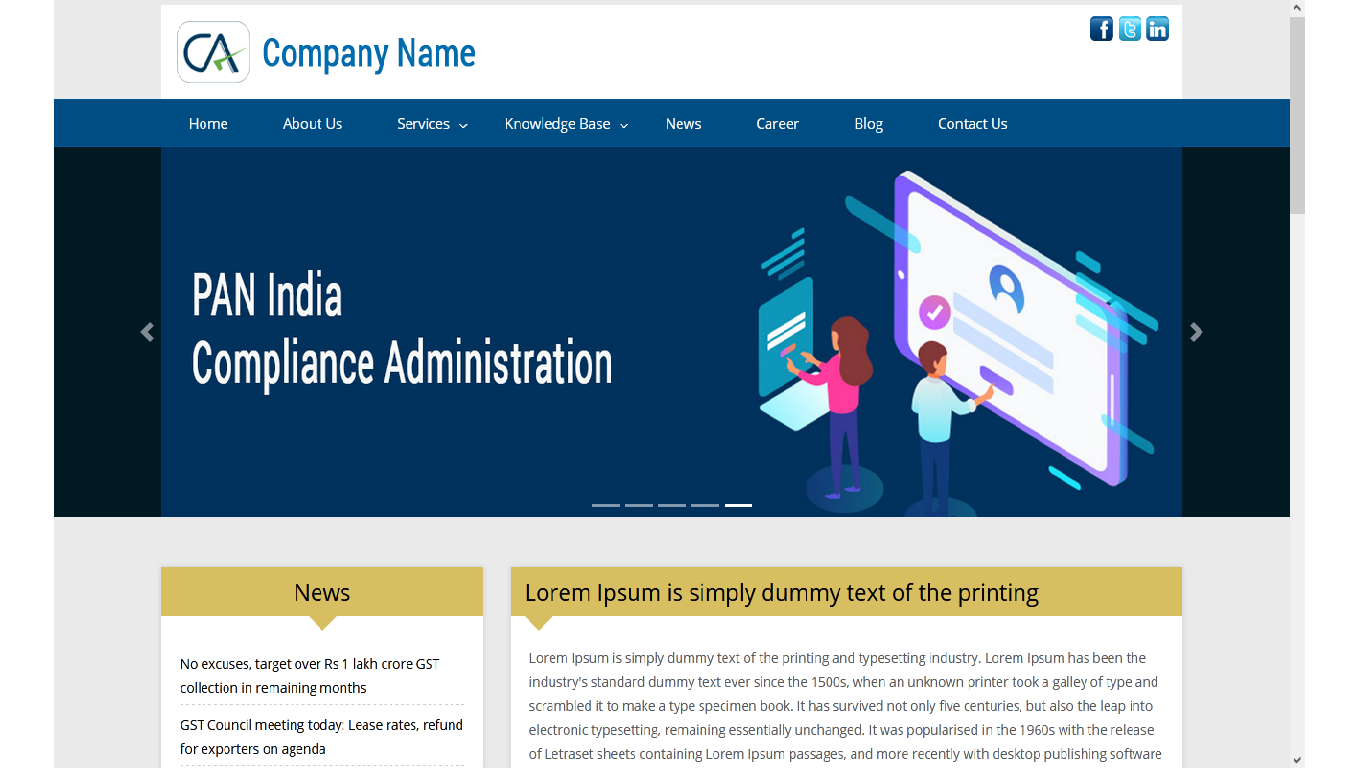Open the Contact Us page
This screenshot has width=1360, height=768.
click(x=972, y=124)
